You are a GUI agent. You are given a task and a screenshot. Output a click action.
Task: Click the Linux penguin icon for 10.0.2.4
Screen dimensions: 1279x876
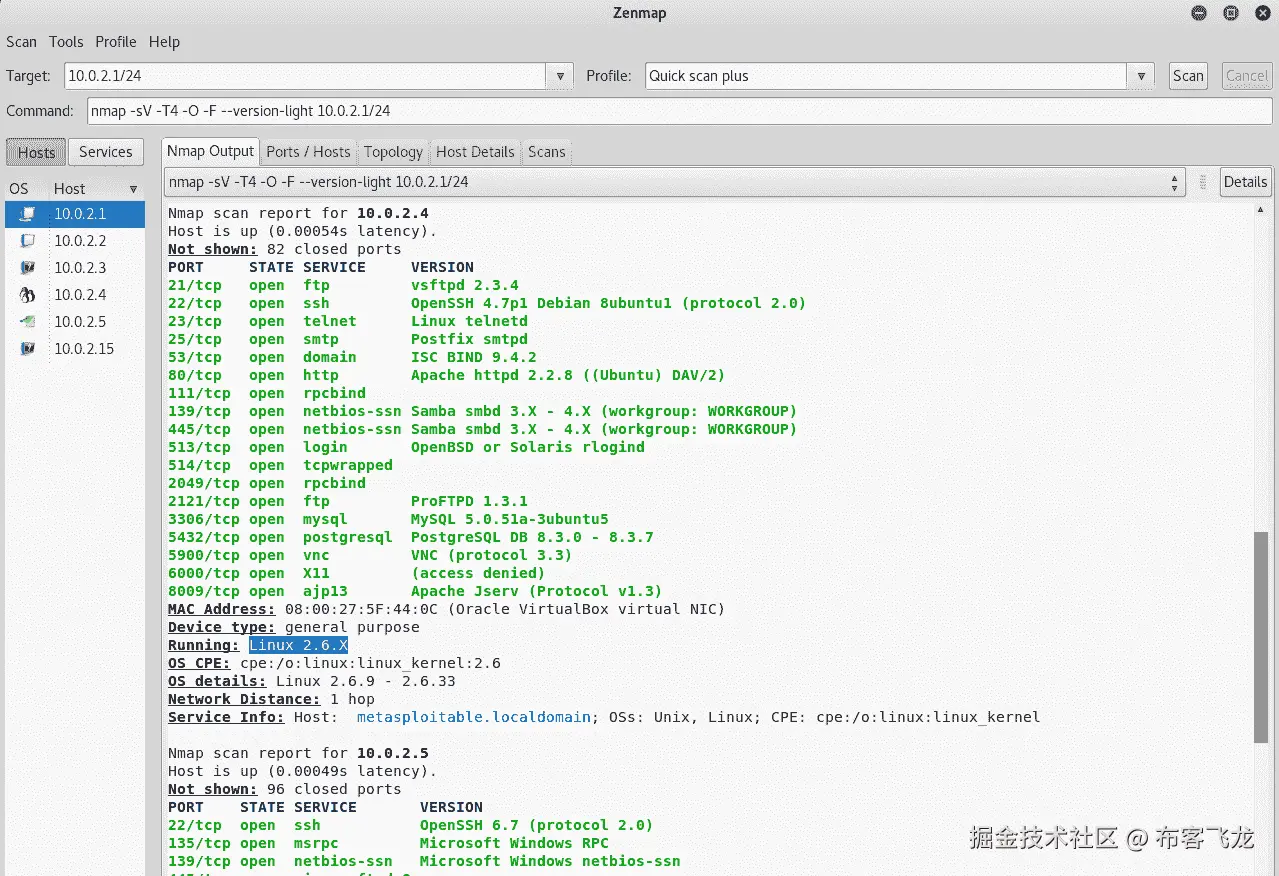pyautogui.click(x=28, y=295)
